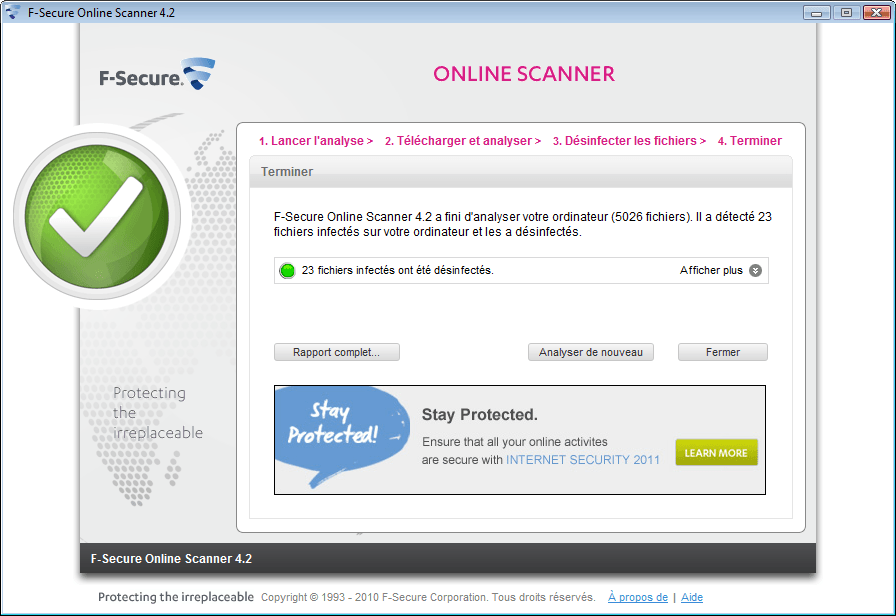Image resolution: width=896 pixels, height=616 pixels.
Task: Select step 4. Terminer
Action: (x=750, y=141)
